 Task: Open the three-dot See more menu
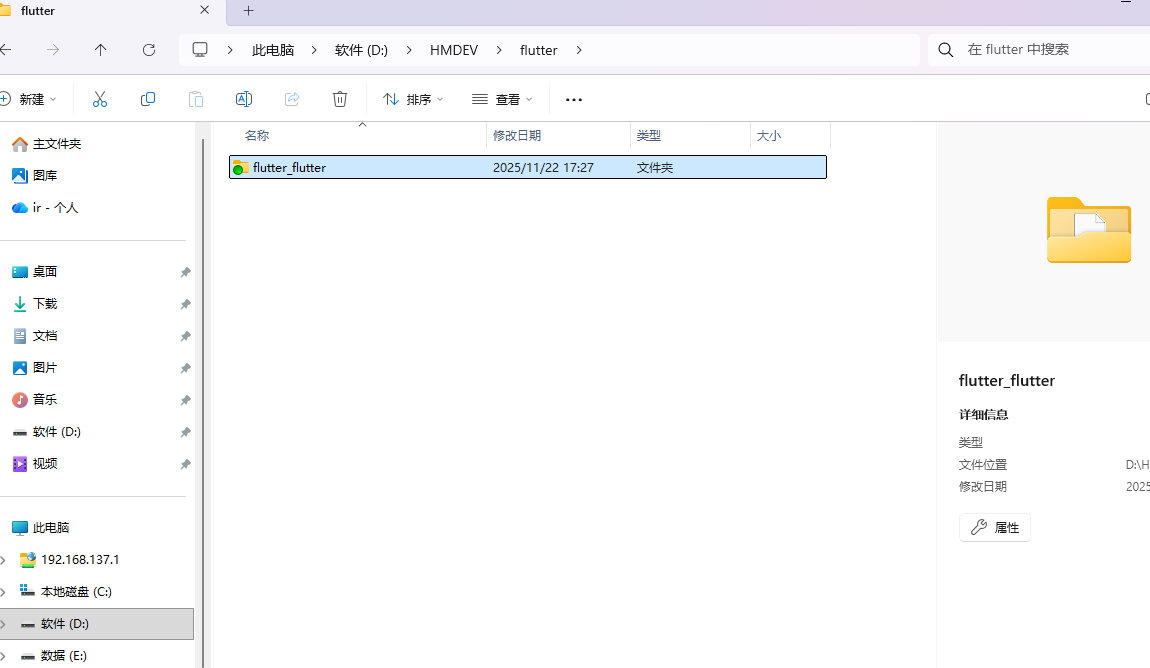click(574, 99)
